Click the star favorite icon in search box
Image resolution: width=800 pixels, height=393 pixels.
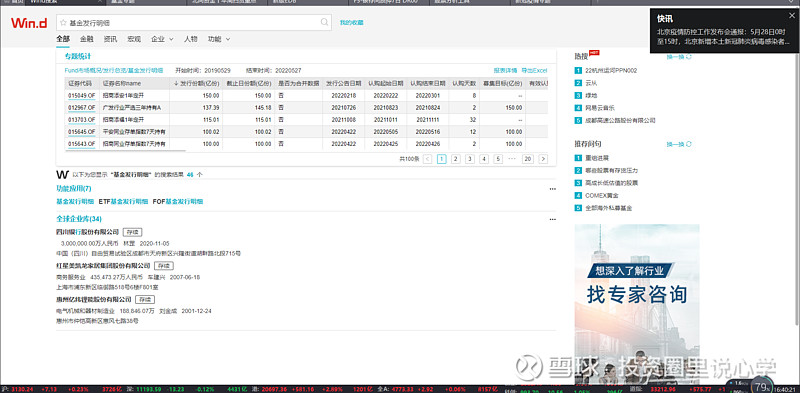pos(63,22)
